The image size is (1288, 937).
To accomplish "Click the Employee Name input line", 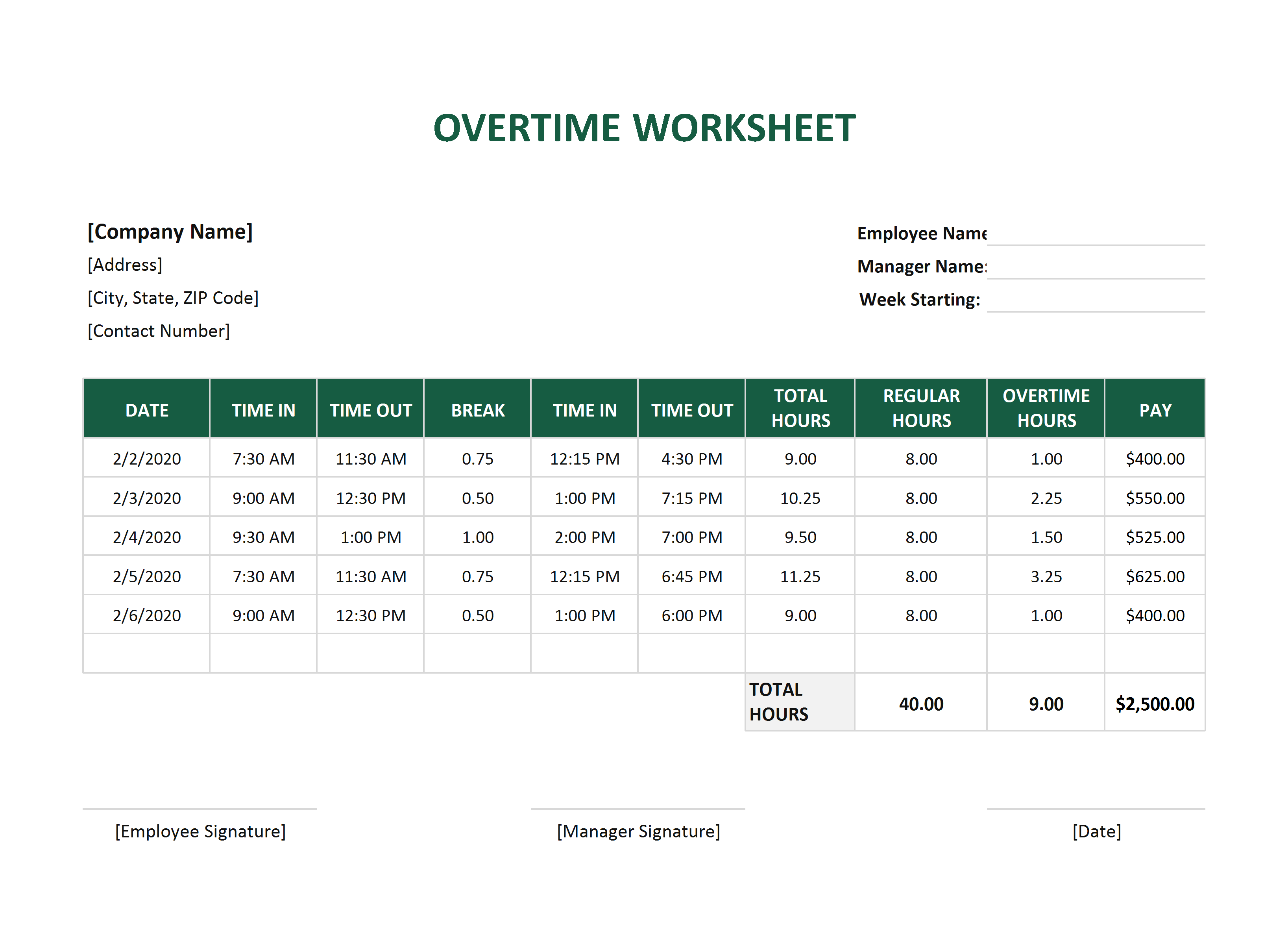I will point(1096,234).
